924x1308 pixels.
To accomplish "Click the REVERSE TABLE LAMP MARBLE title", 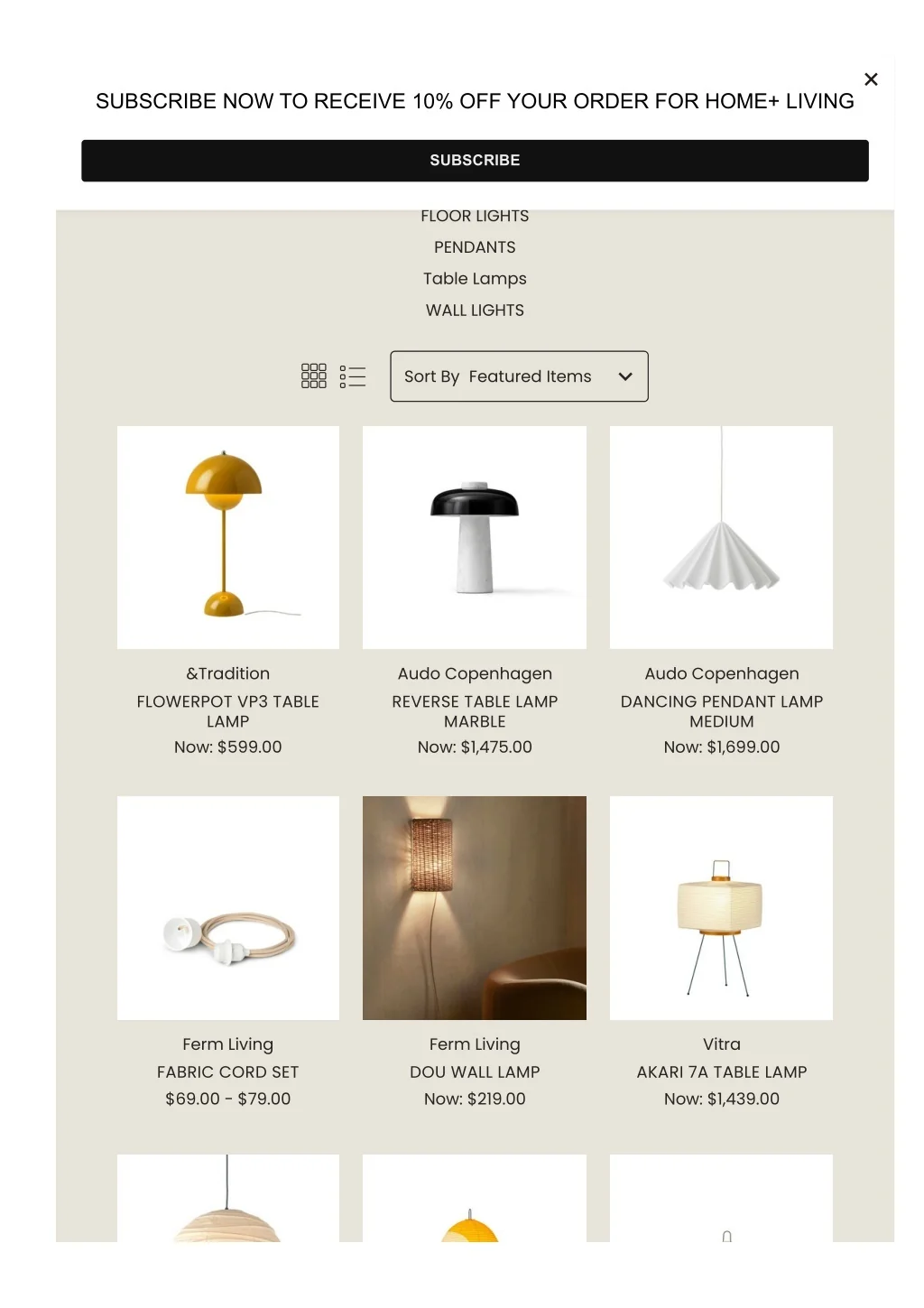I will click(x=475, y=711).
